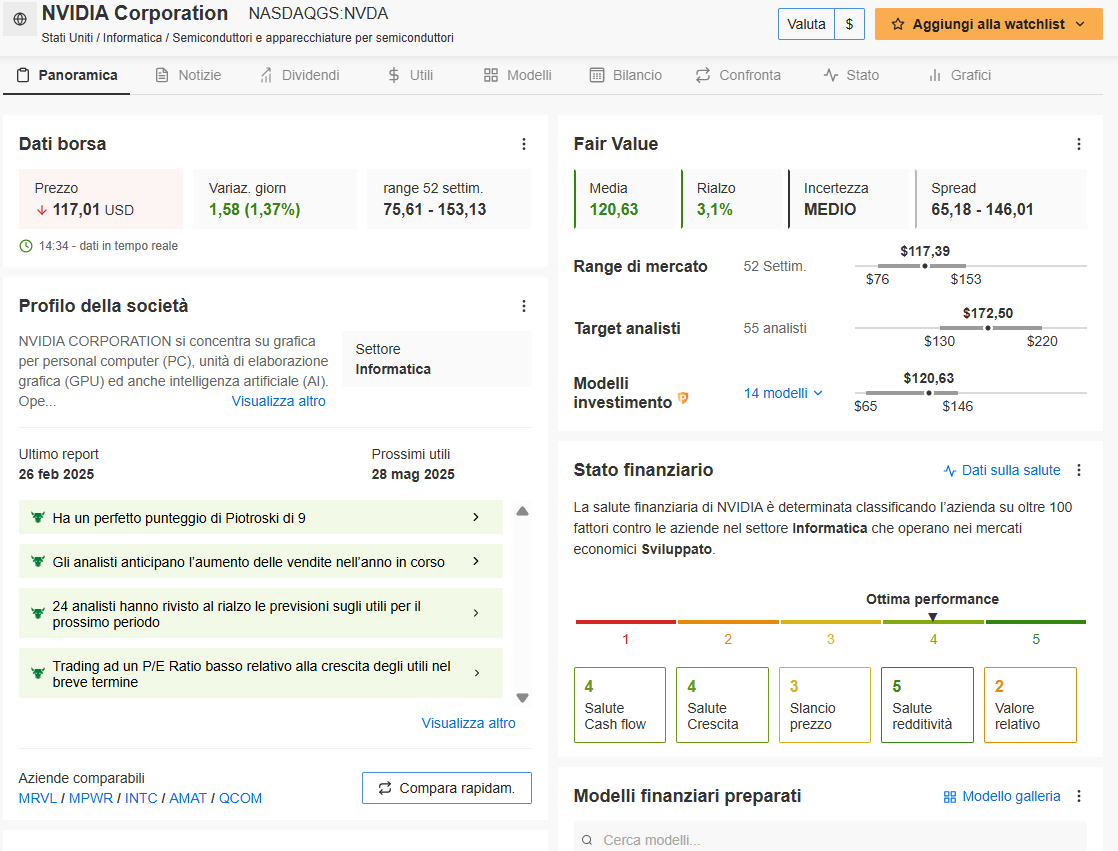Click the clock icon beside real-time data
Screen dimensions: 1118x851
click(26, 246)
